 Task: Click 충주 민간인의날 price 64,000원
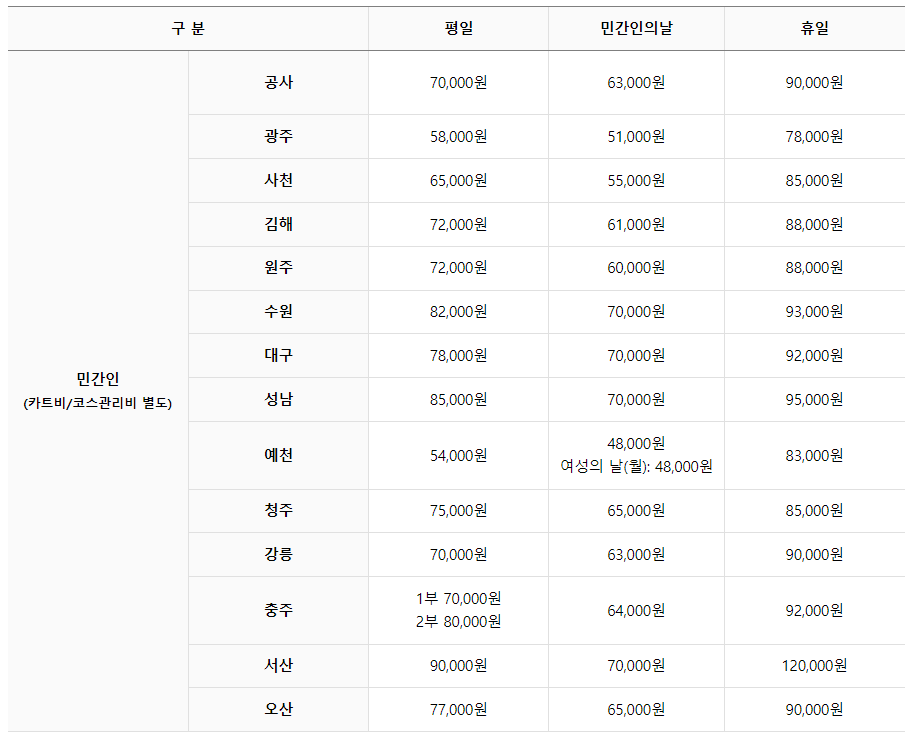tap(636, 611)
